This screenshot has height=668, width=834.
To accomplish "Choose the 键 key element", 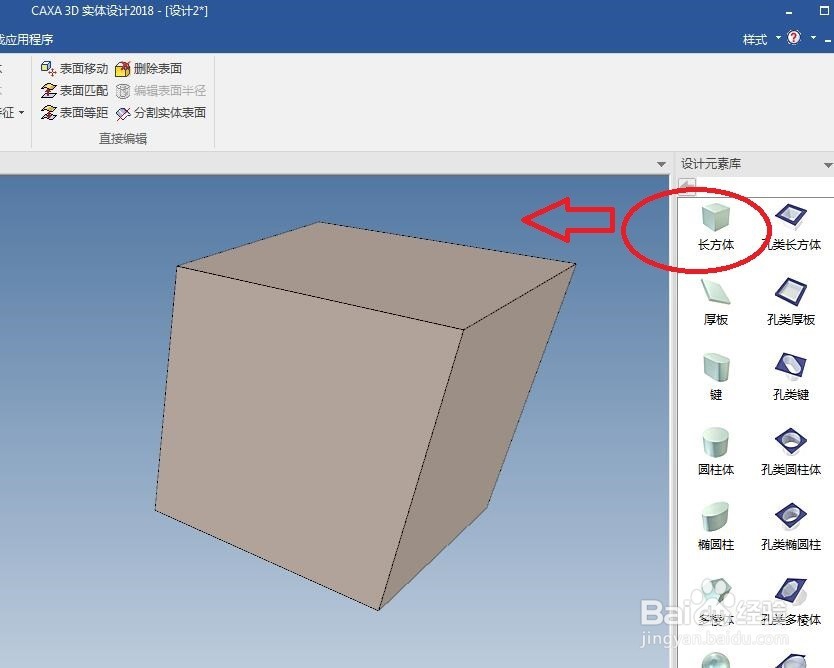I will pos(715,377).
